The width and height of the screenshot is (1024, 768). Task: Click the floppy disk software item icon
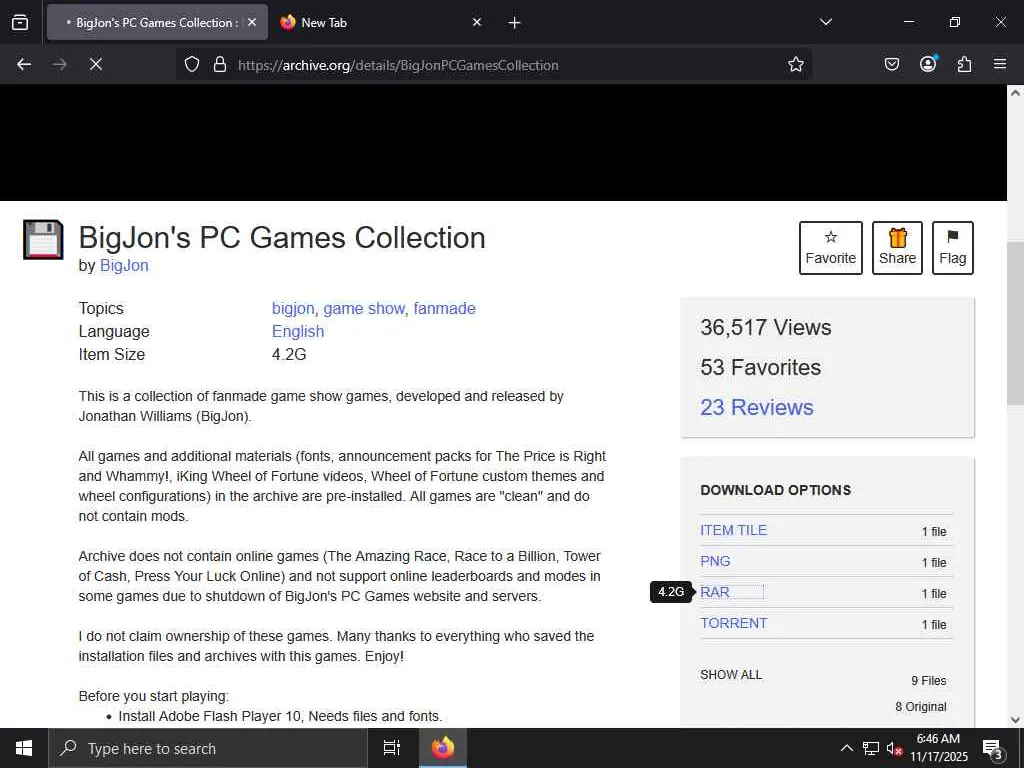(43, 240)
